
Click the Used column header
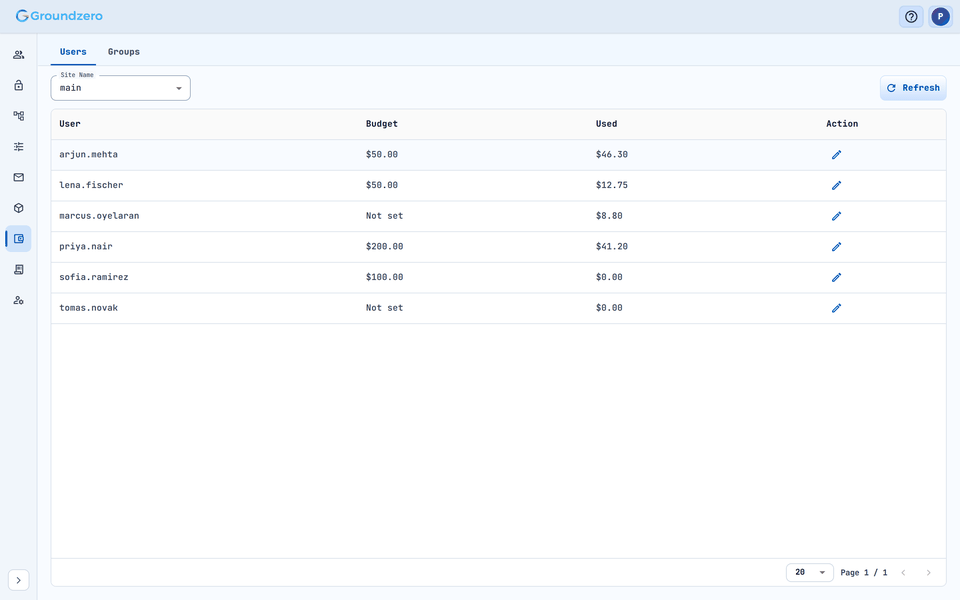[606, 124]
